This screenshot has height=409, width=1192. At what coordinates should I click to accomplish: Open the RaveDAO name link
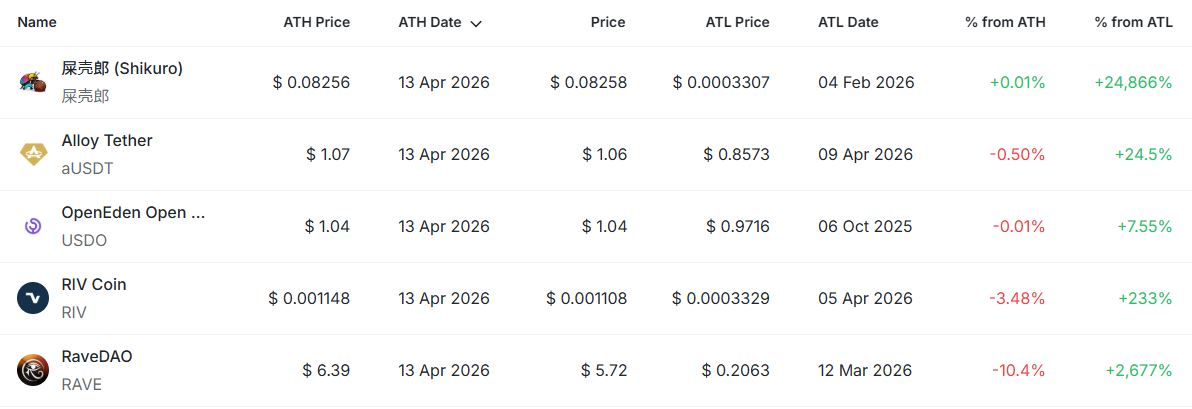coord(97,357)
